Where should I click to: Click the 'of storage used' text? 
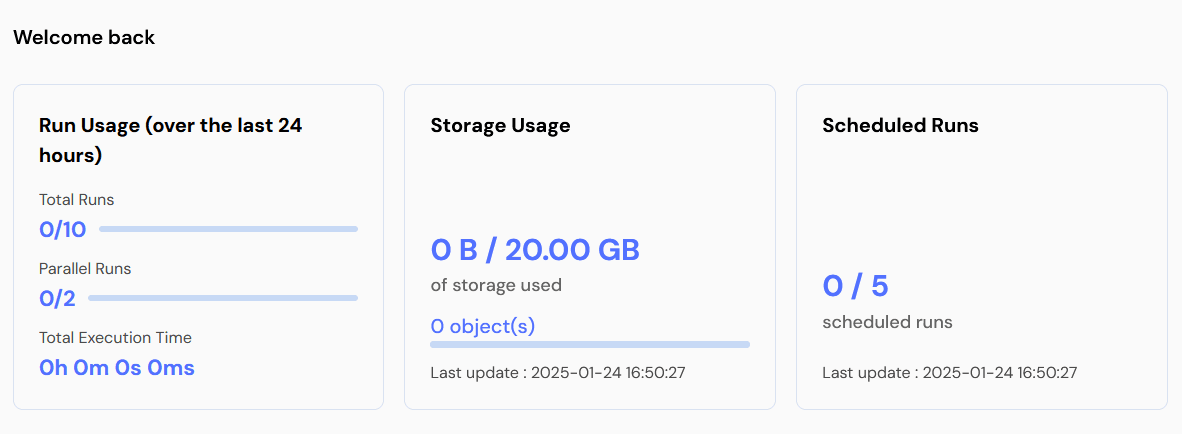496,285
